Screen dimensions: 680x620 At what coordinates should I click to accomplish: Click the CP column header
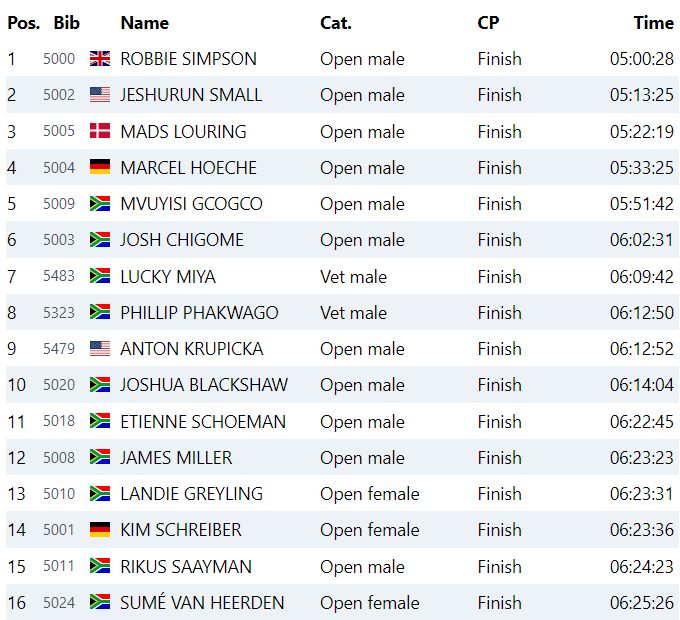488,23
